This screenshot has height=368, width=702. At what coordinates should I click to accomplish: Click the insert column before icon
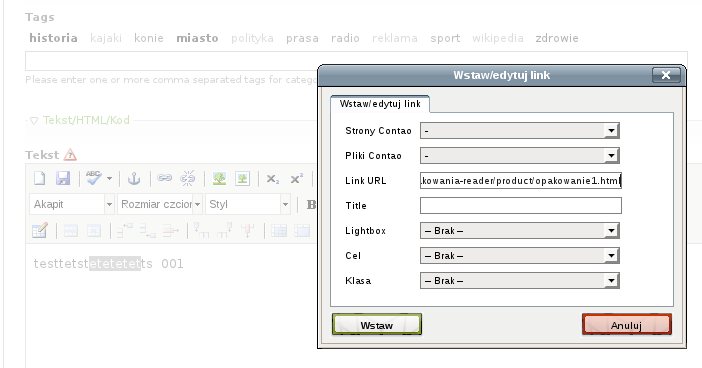201,230
